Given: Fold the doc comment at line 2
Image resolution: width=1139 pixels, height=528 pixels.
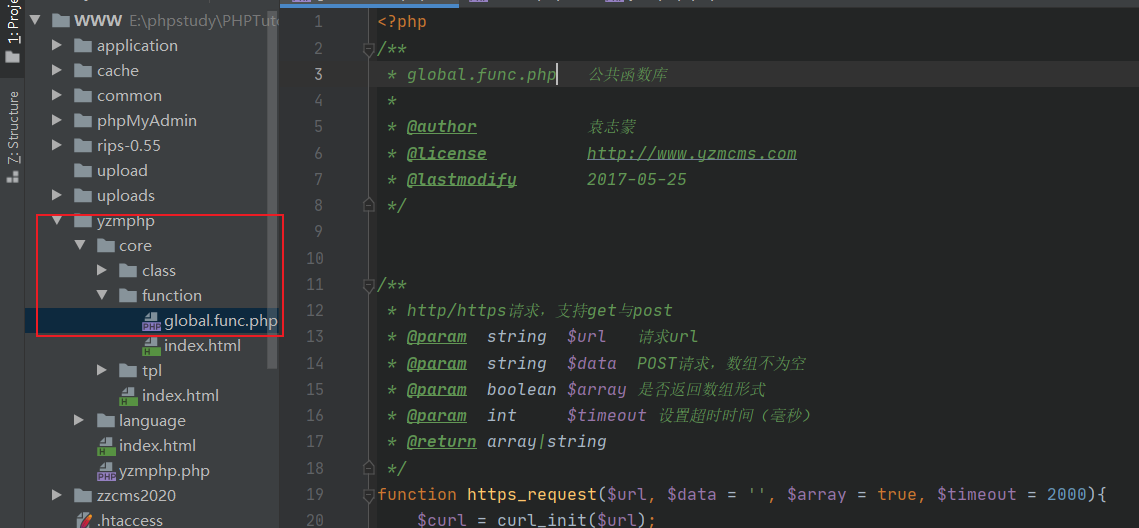Looking at the screenshot, I should pyautogui.click(x=369, y=48).
